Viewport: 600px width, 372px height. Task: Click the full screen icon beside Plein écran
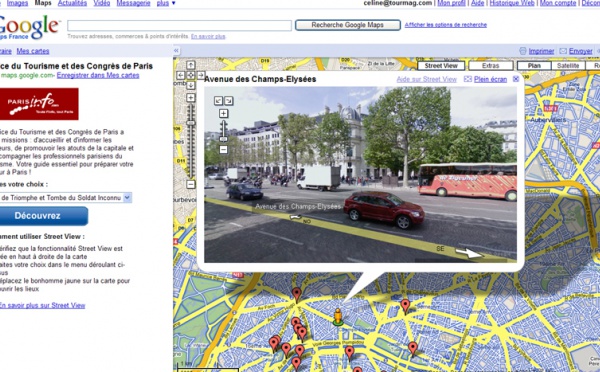pos(468,79)
